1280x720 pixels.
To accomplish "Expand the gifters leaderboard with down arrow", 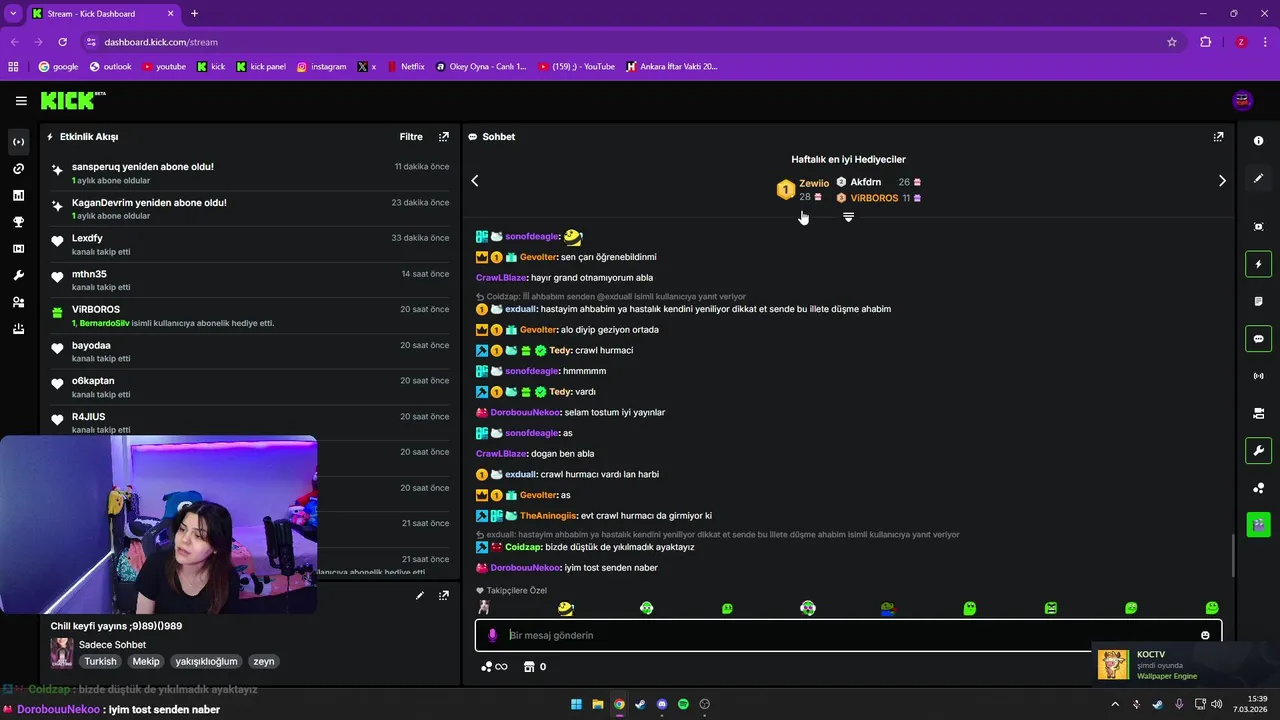I will click(848, 217).
